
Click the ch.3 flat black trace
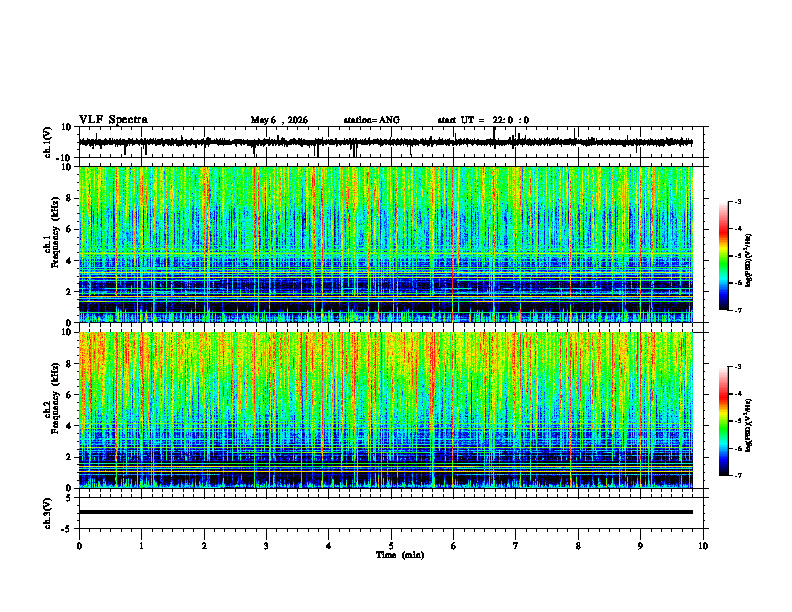coord(386,512)
